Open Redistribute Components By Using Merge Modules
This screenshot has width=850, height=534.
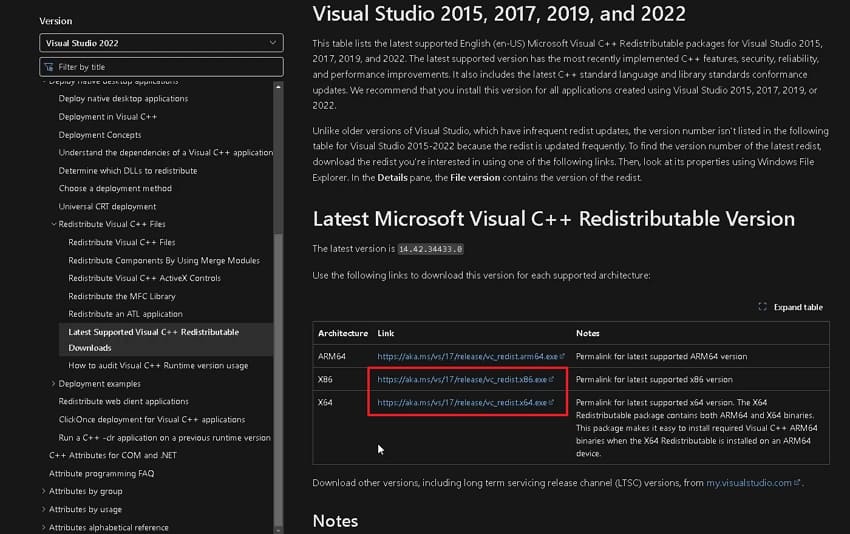[164, 260]
